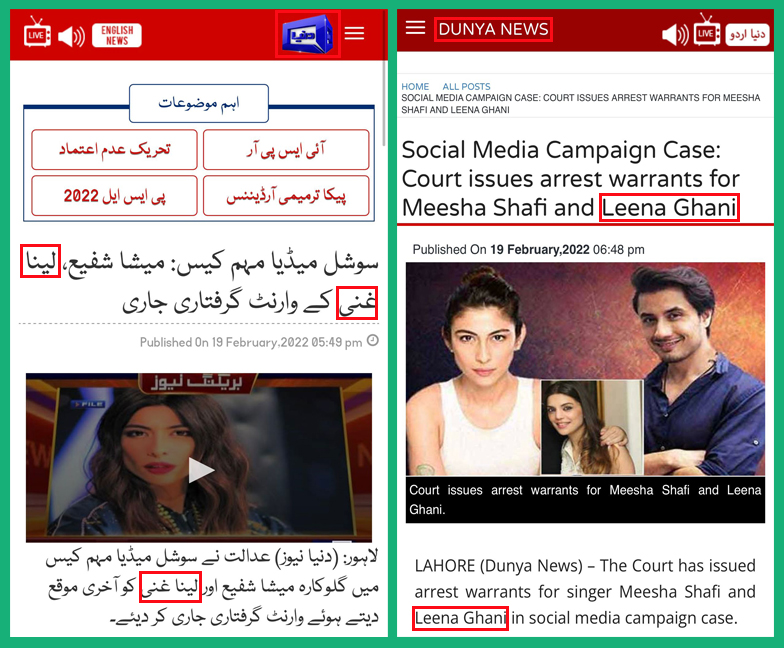Viewport: 784px width, 648px height.
Task: Click the English publish date 19 February,2022
Action: (540, 250)
